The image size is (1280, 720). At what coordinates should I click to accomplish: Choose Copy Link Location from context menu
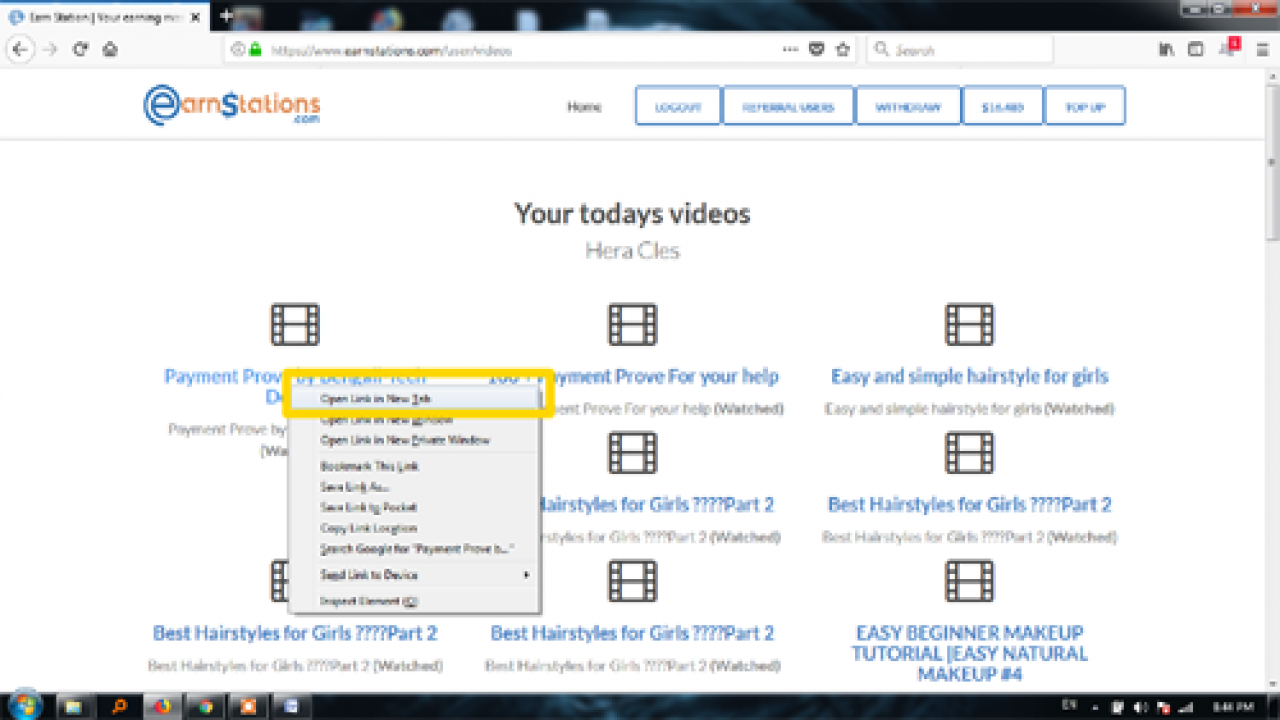(x=368, y=528)
